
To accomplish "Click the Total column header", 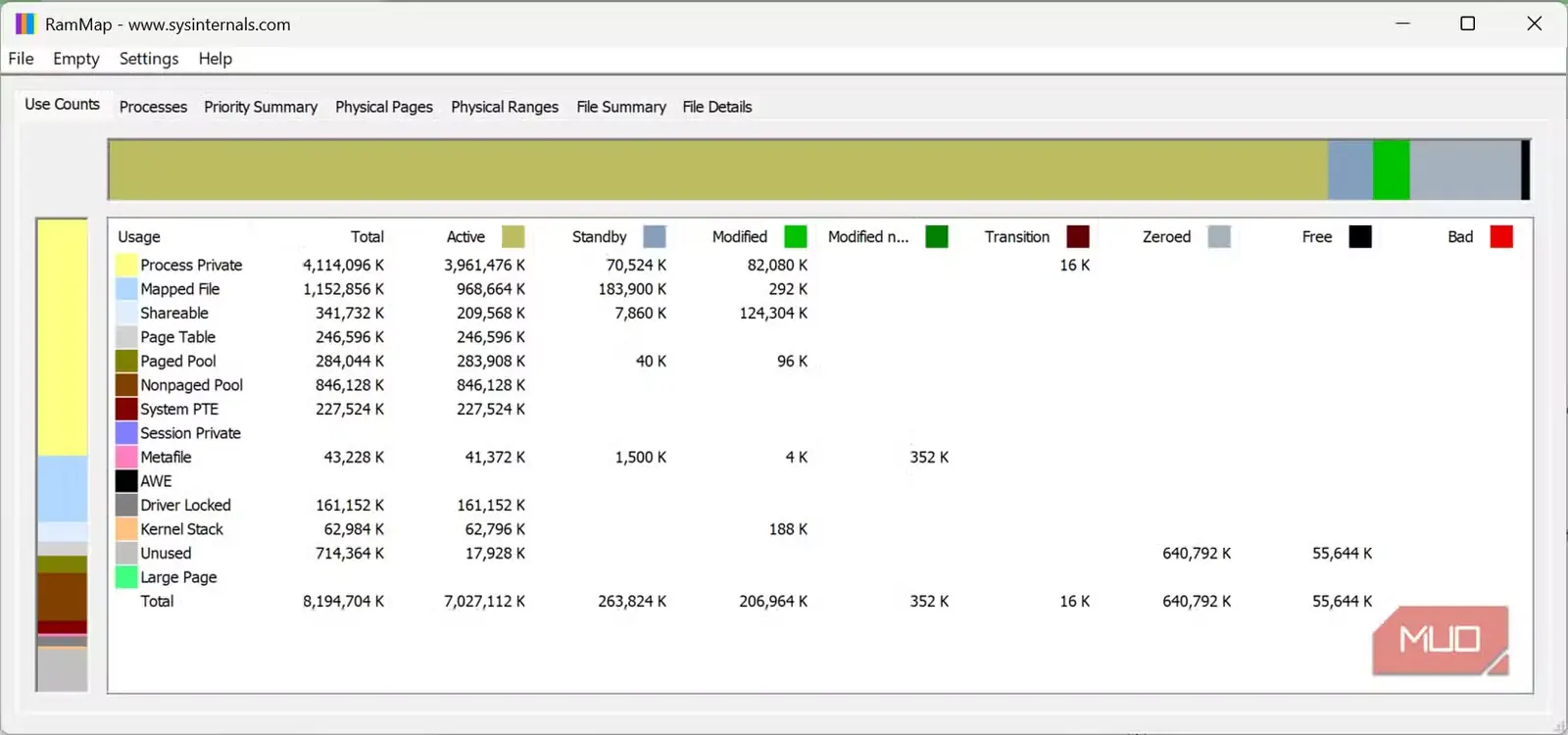I will (x=367, y=237).
